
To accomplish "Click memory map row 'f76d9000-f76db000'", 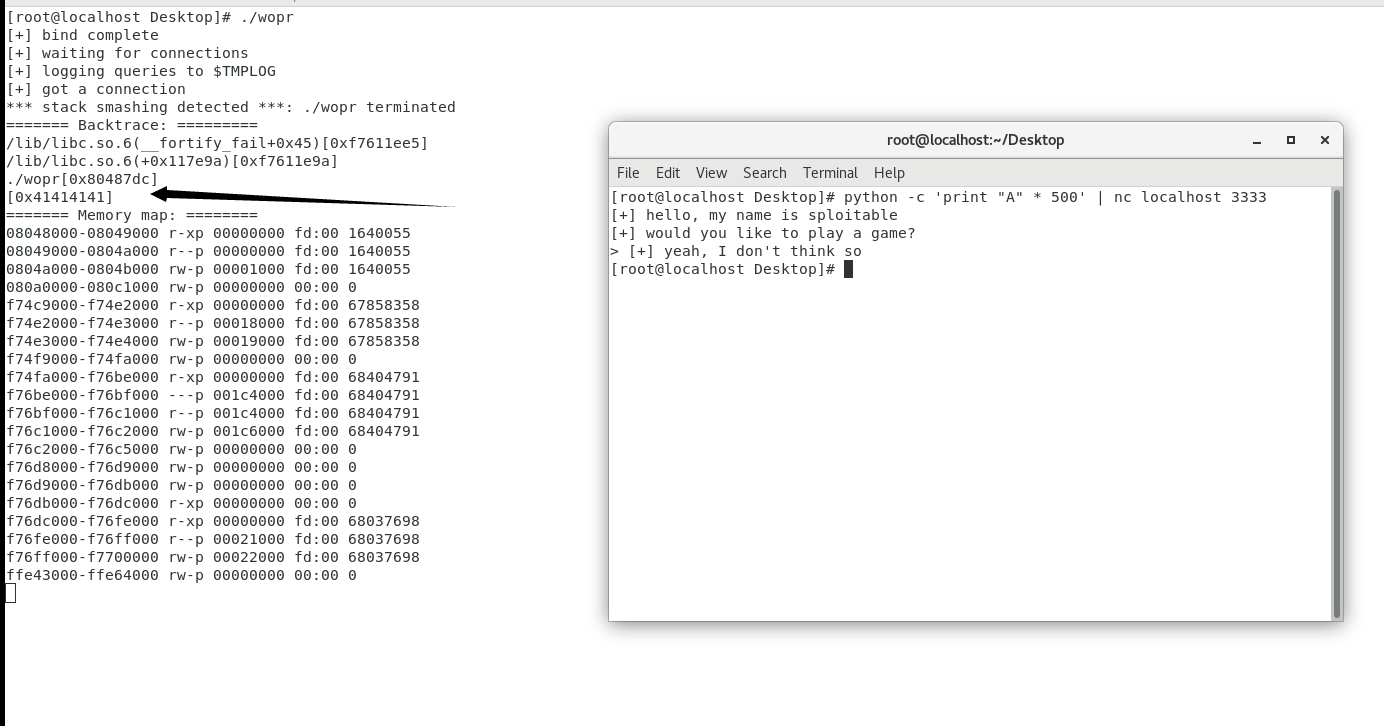I will [x=181, y=485].
